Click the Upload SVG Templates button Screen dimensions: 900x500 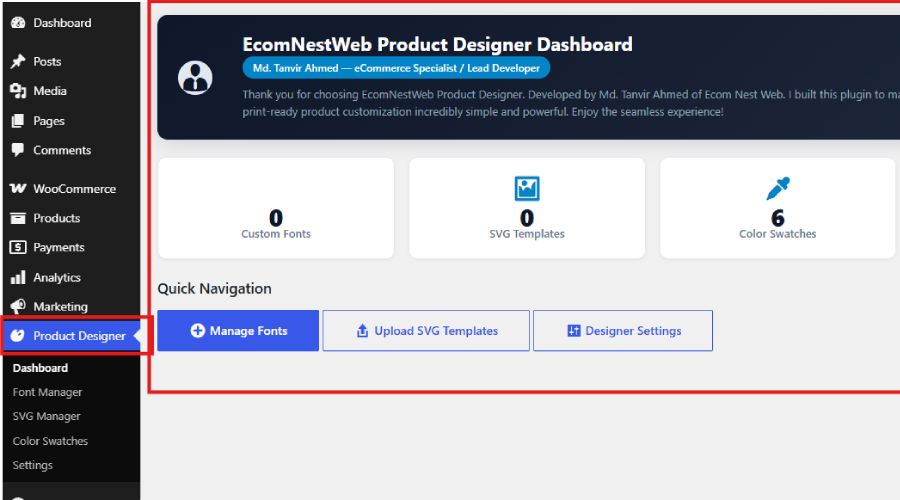point(426,331)
